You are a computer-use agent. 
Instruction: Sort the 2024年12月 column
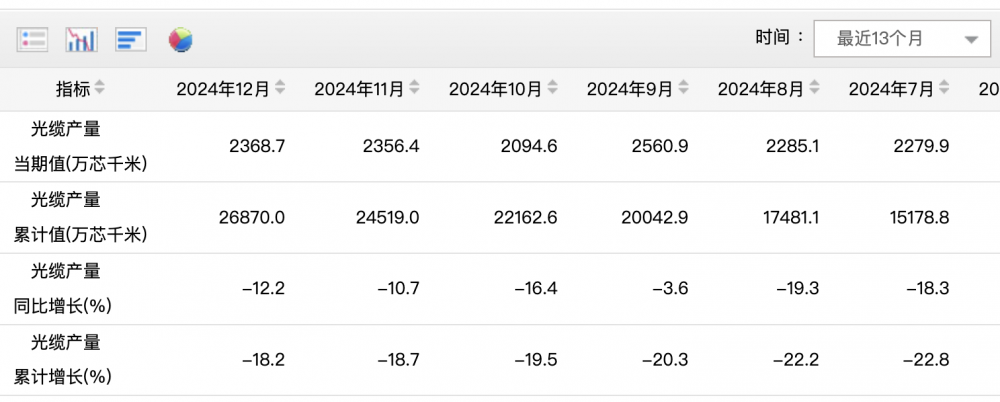[x=280, y=89]
